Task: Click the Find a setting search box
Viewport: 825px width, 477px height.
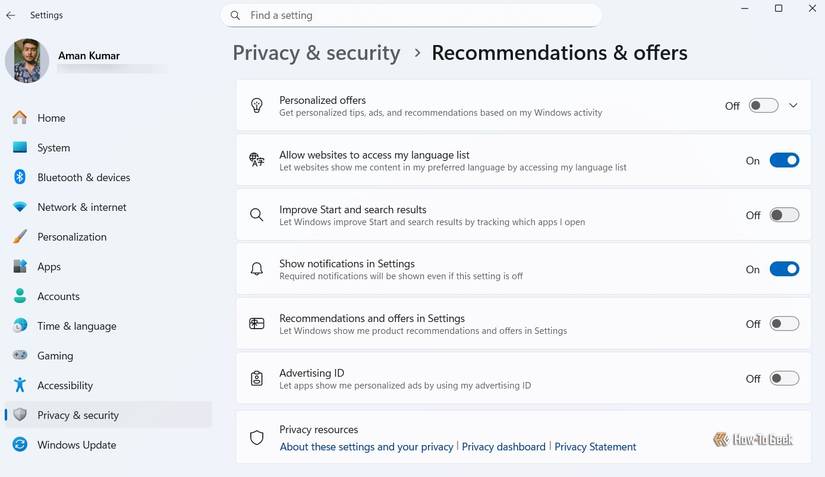Action: (x=420, y=15)
